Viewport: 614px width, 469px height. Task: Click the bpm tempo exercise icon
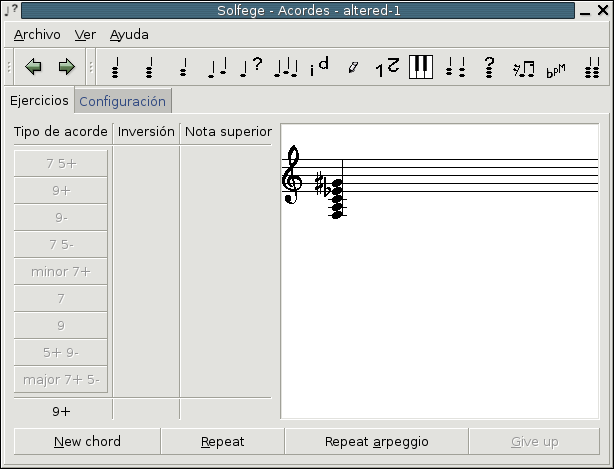click(556, 68)
